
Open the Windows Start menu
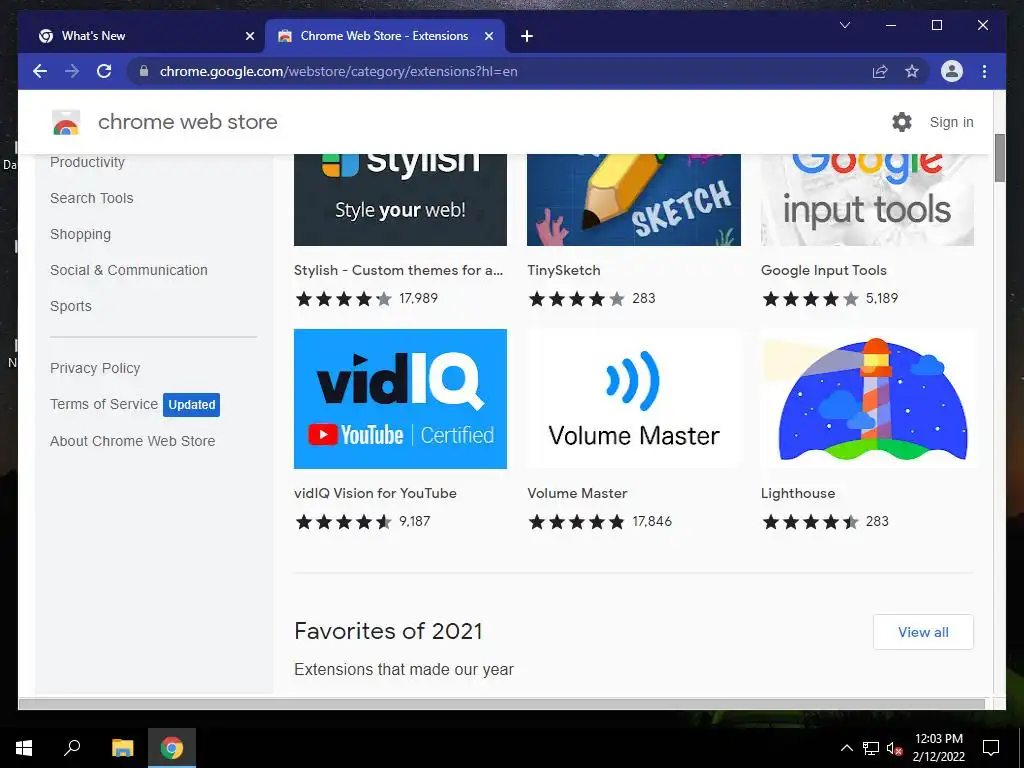point(24,748)
